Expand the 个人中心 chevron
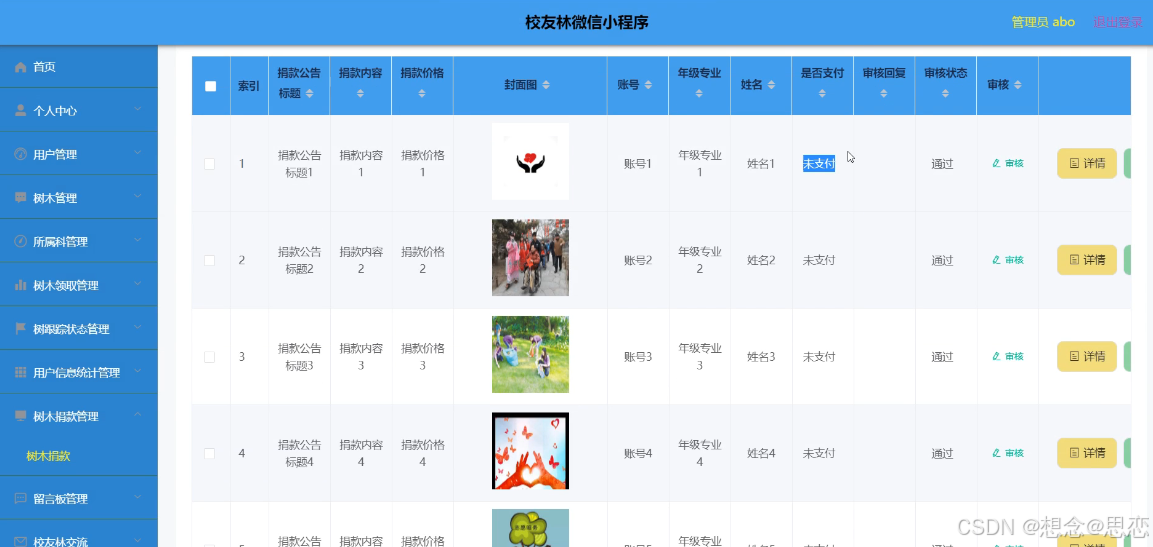The width and height of the screenshot is (1153, 547). pos(138,110)
